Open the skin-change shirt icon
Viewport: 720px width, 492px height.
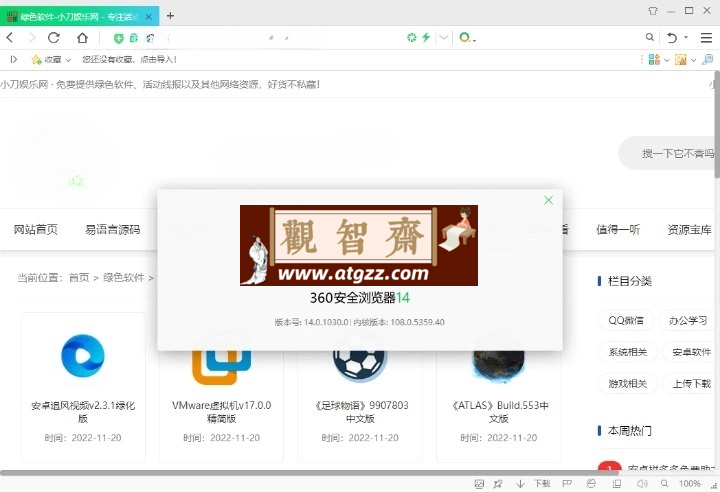click(x=652, y=11)
